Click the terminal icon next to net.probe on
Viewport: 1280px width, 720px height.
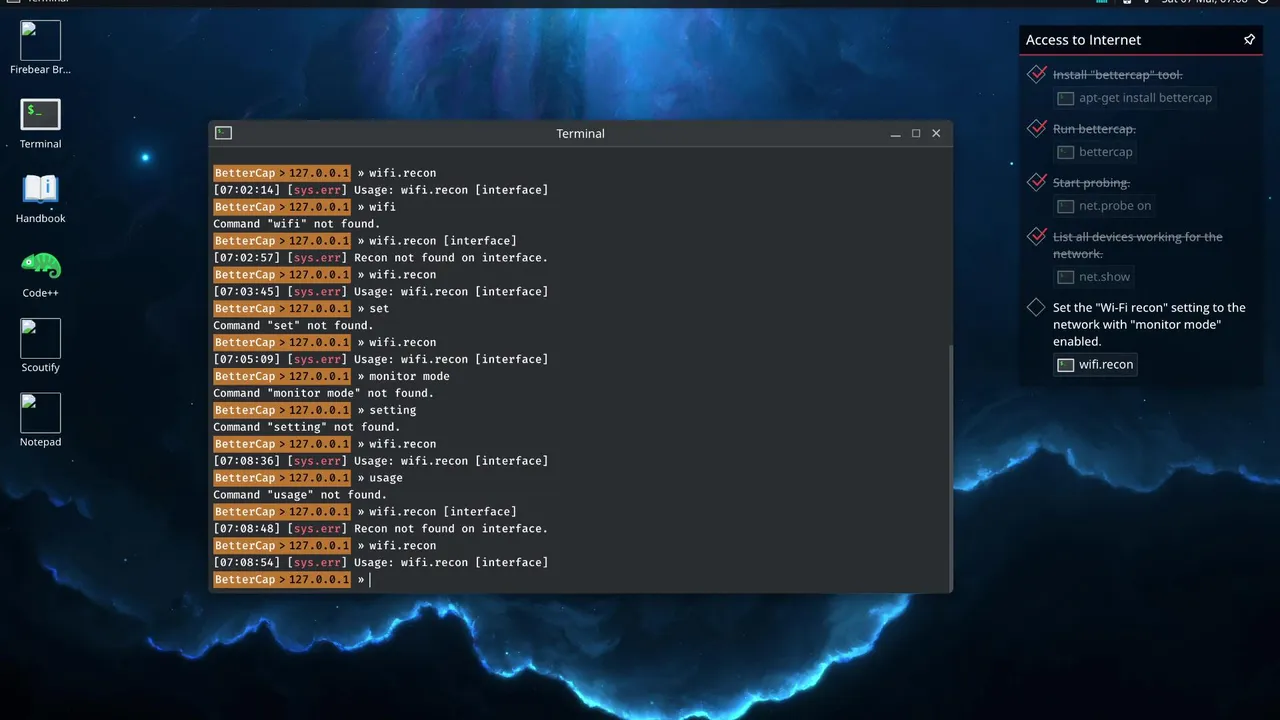pos(1066,206)
